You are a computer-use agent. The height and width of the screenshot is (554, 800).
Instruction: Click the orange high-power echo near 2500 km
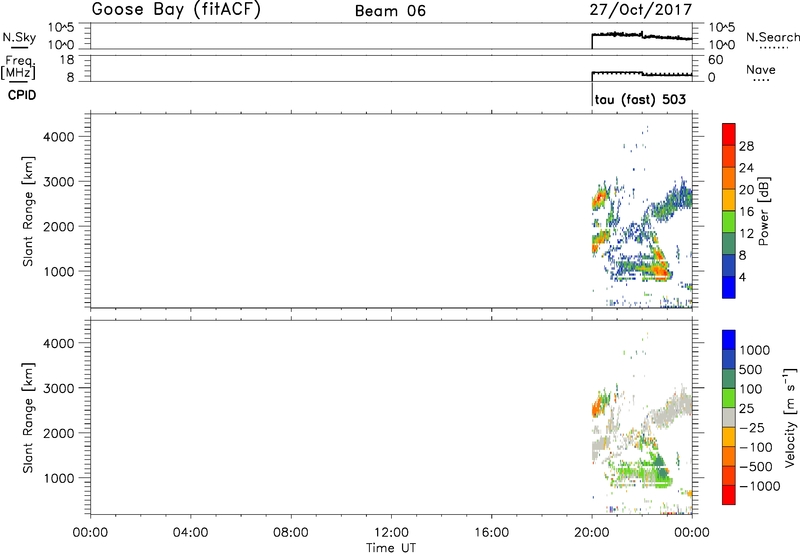pos(599,198)
